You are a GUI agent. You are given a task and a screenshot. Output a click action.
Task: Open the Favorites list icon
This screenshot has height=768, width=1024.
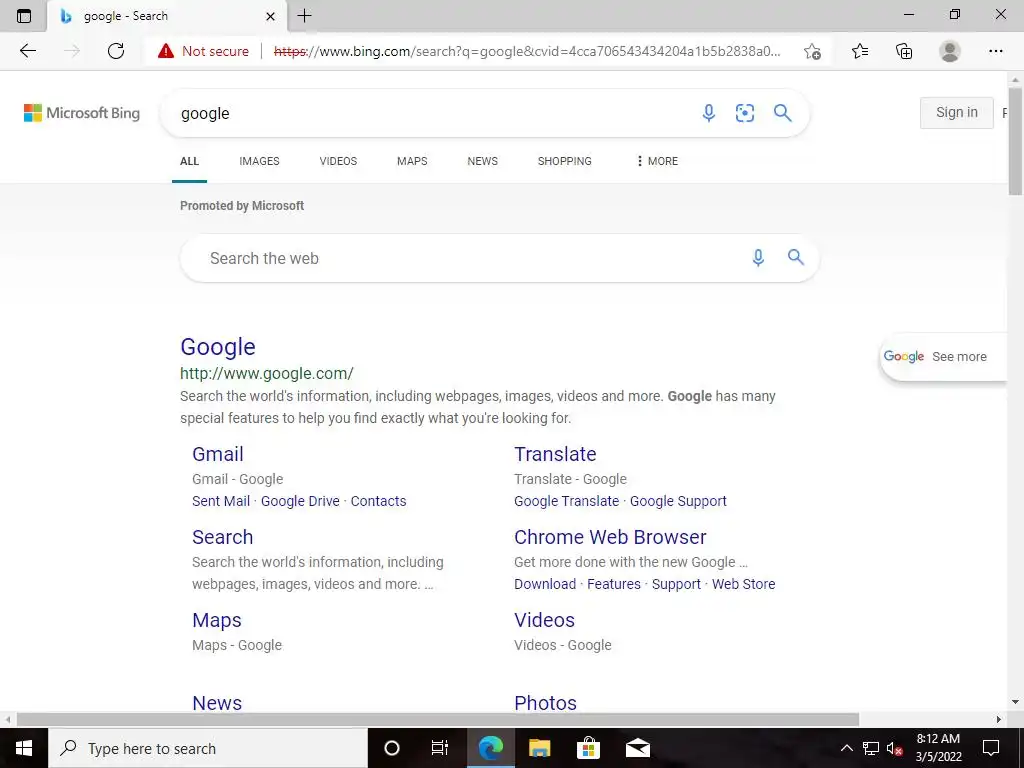click(860, 51)
